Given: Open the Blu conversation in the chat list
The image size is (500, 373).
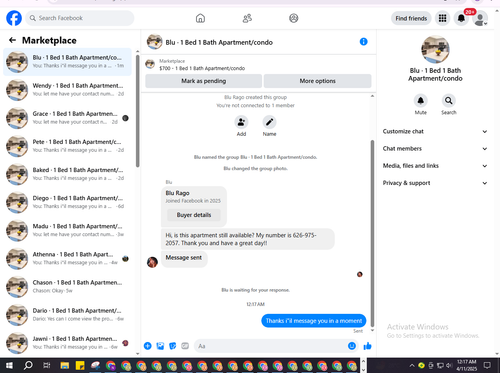Looking at the screenshot, I should (x=68, y=62).
